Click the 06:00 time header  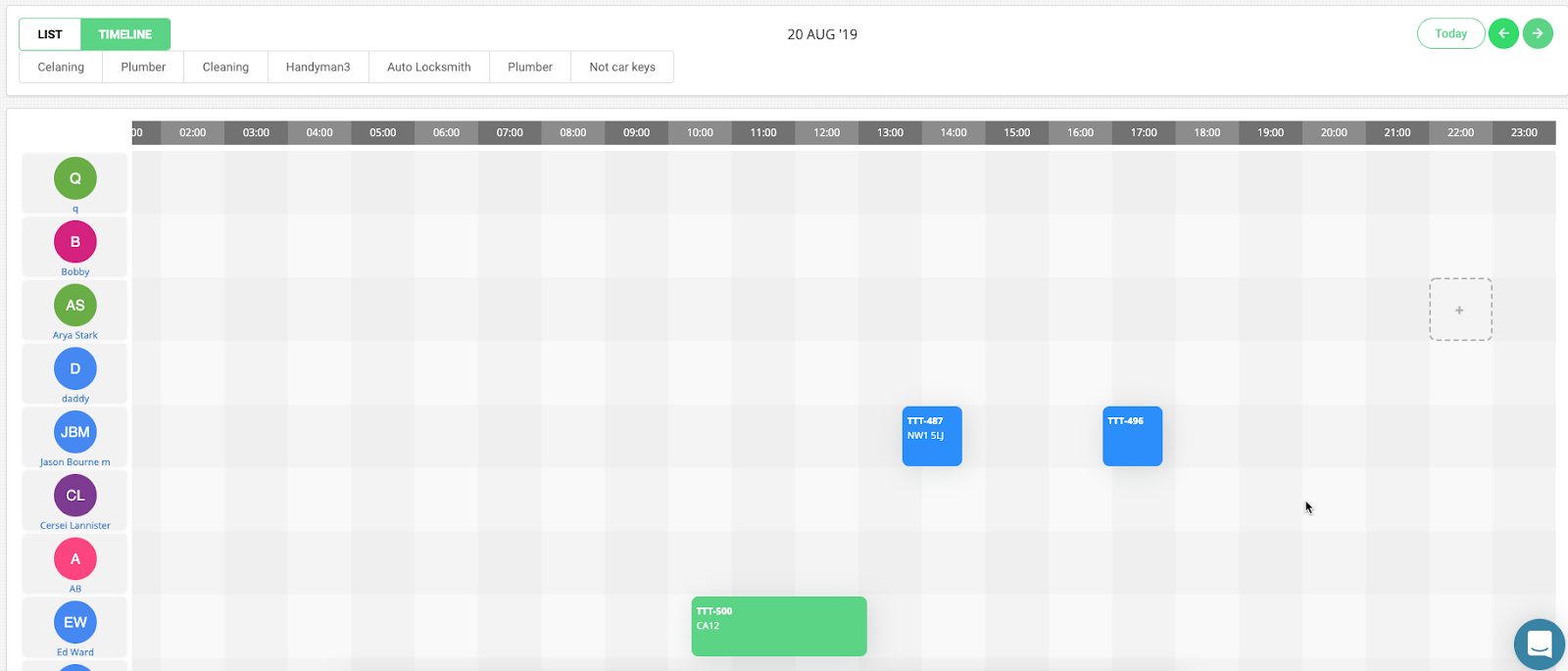click(x=446, y=132)
